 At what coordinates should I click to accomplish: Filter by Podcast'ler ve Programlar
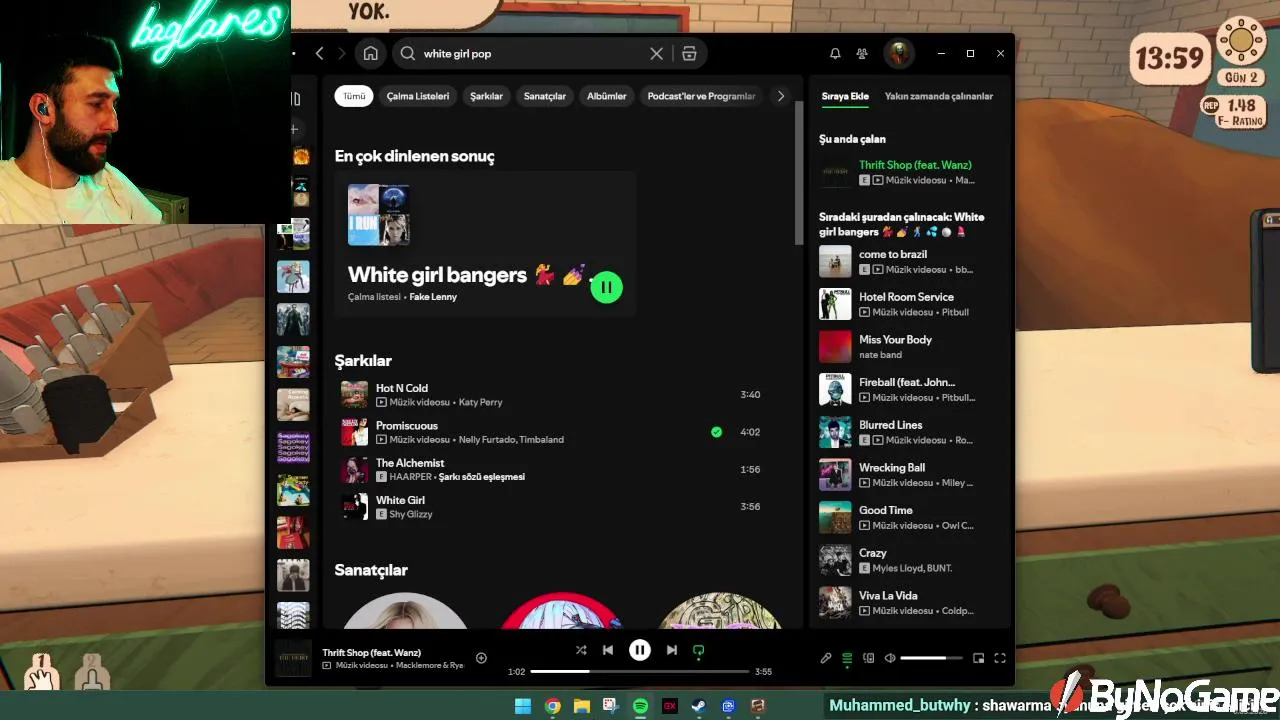click(x=701, y=96)
